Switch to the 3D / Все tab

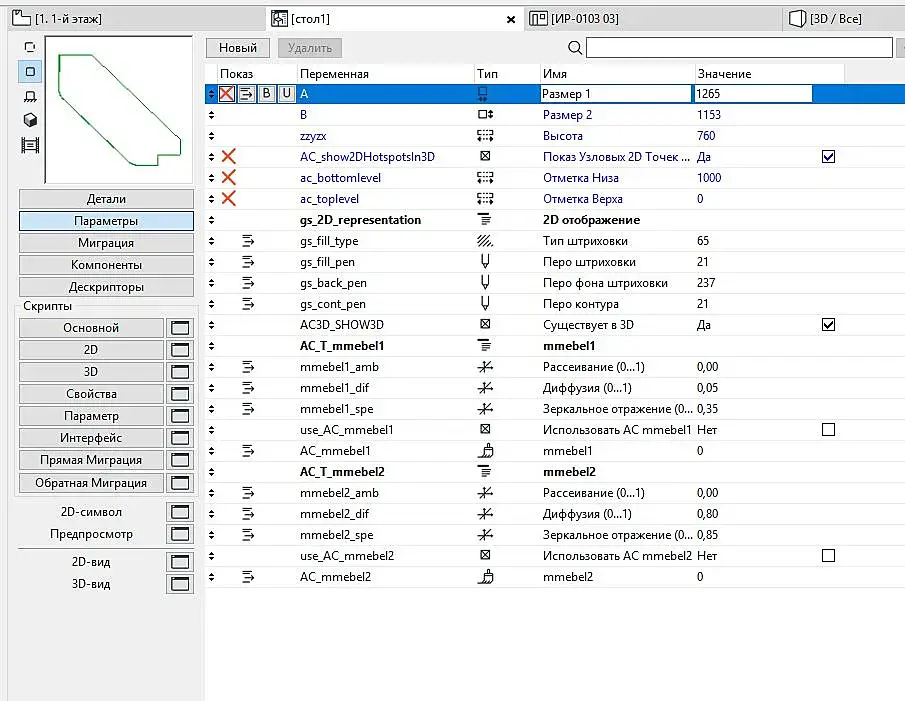pos(825,19)
